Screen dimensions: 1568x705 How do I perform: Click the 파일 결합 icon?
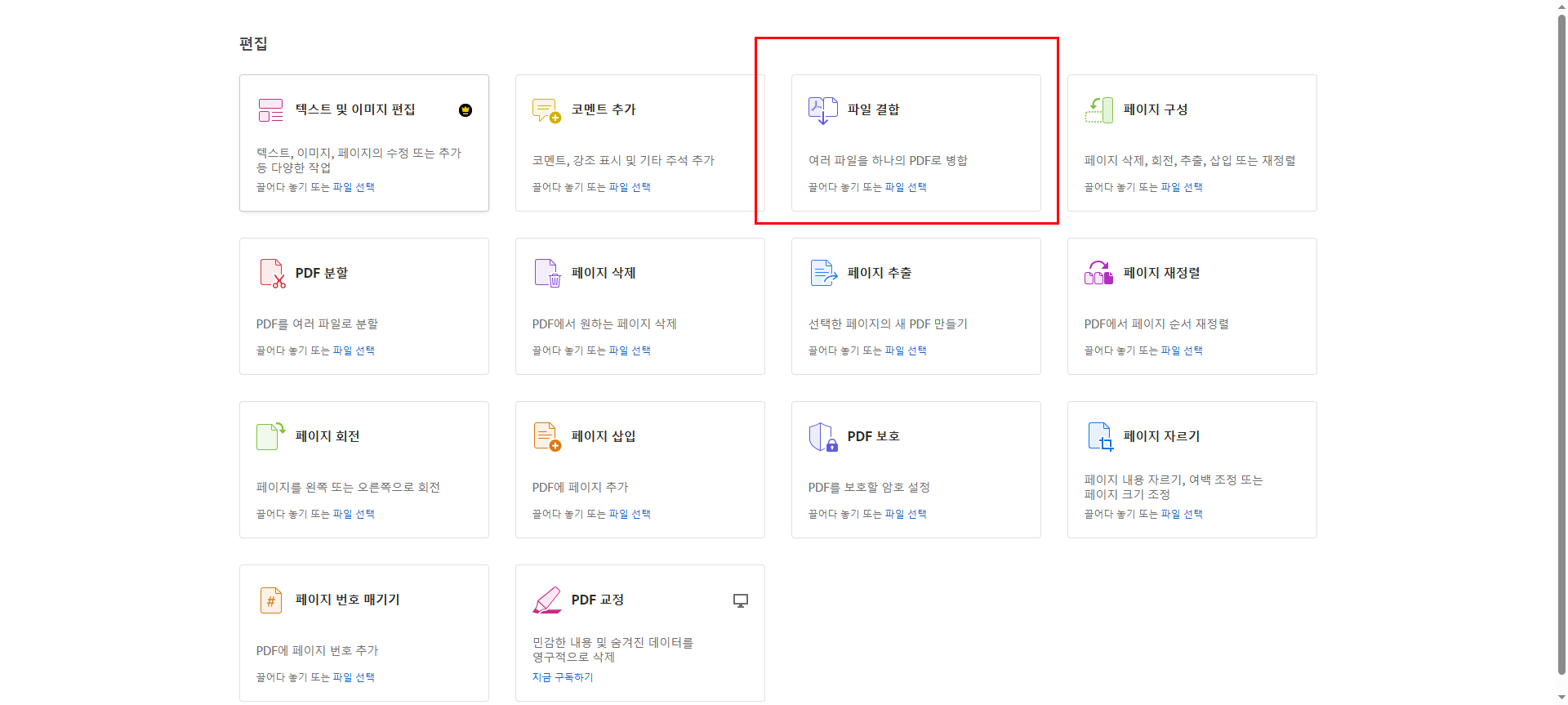(822, 110)
